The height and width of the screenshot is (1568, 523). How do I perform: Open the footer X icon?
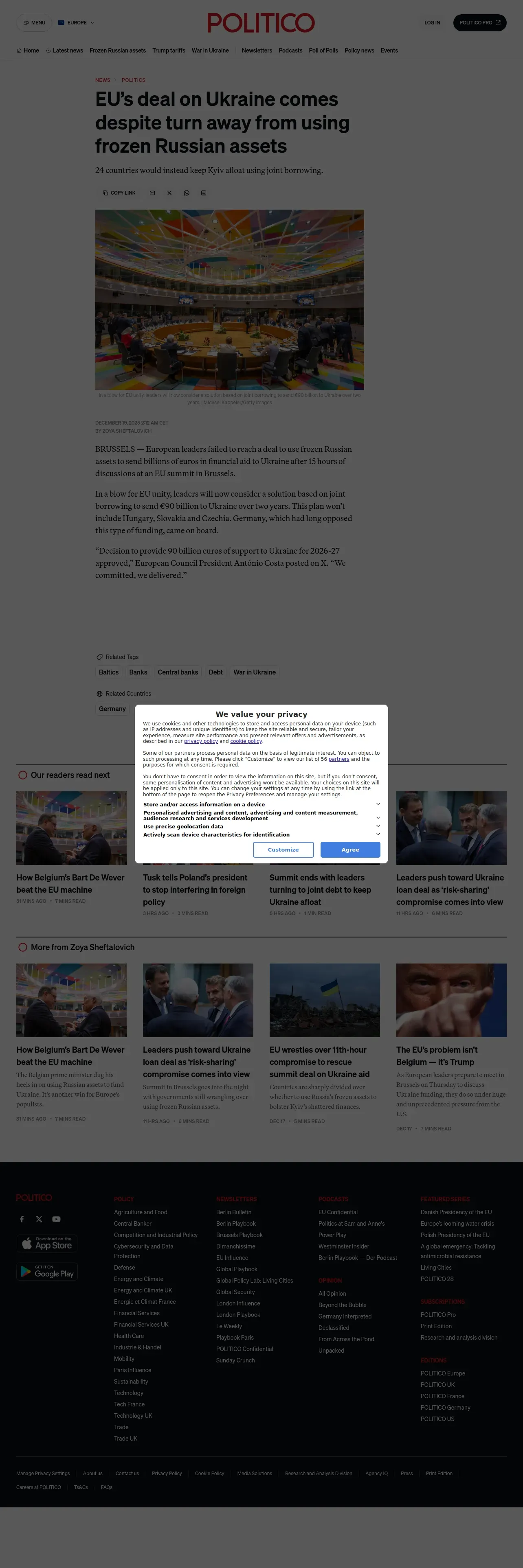(39, 1219)
